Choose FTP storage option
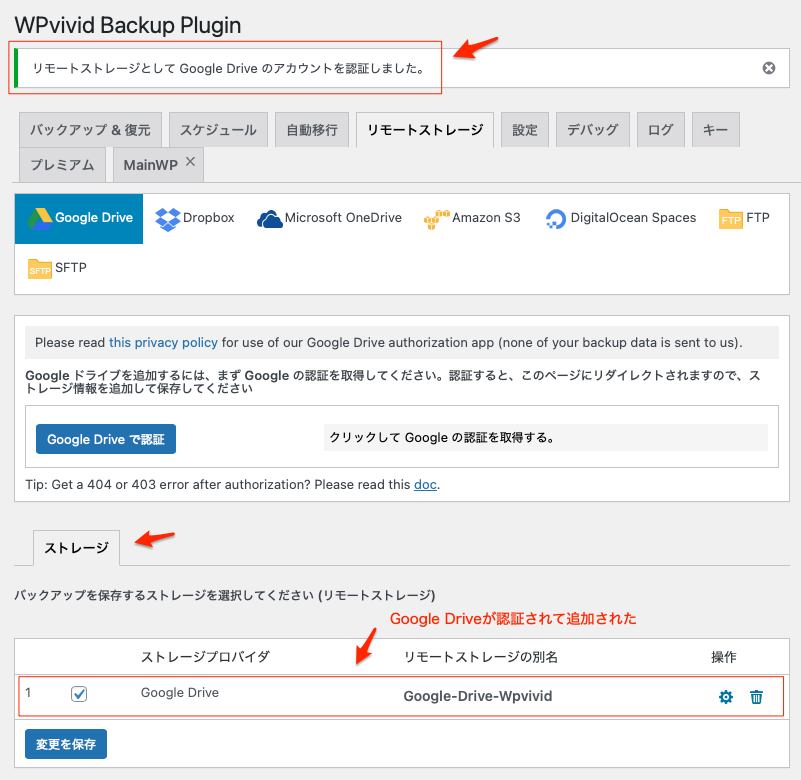Screen dimensions: 801x780 (744, 218)
